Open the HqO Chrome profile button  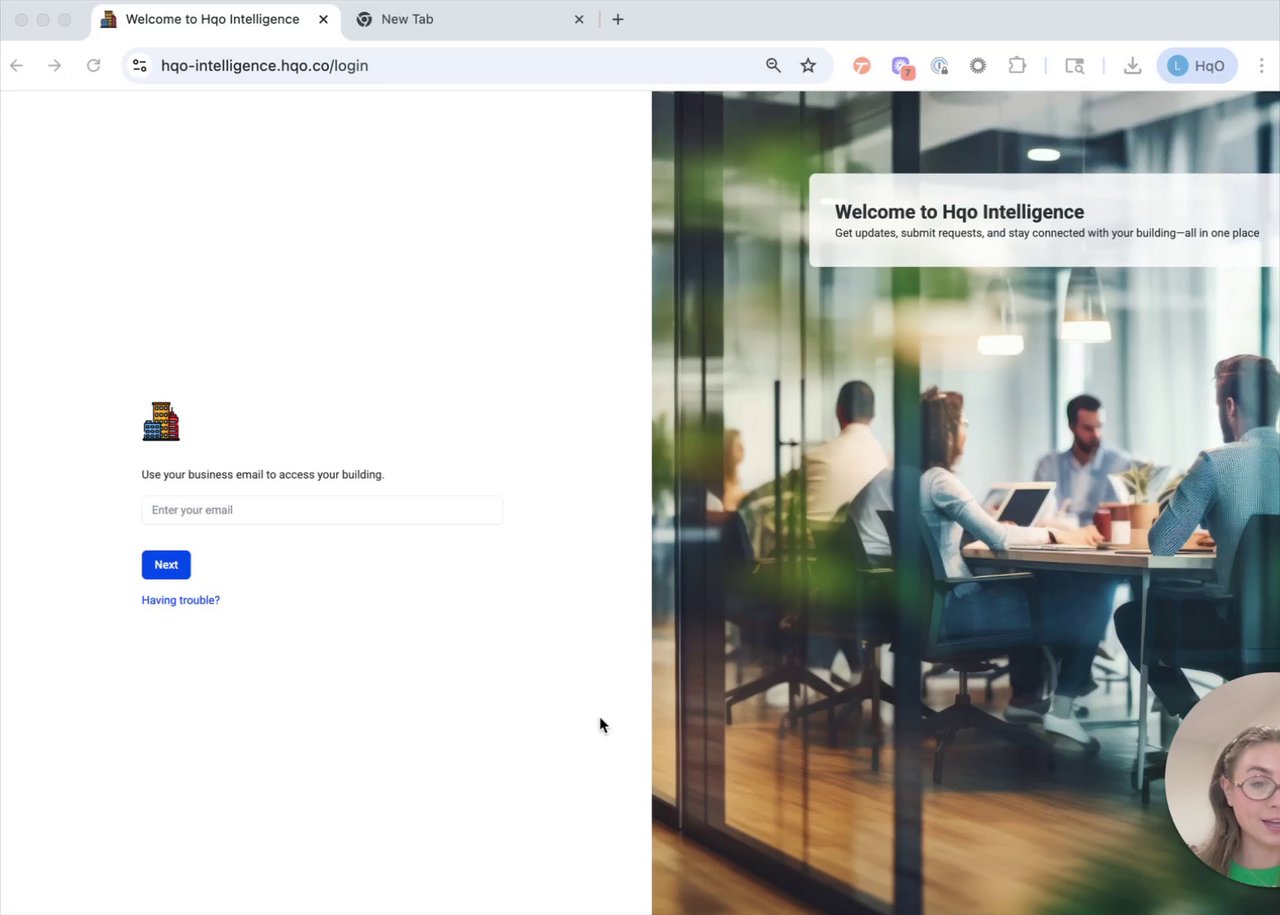pyautogui.click(x=1197, y=65)
